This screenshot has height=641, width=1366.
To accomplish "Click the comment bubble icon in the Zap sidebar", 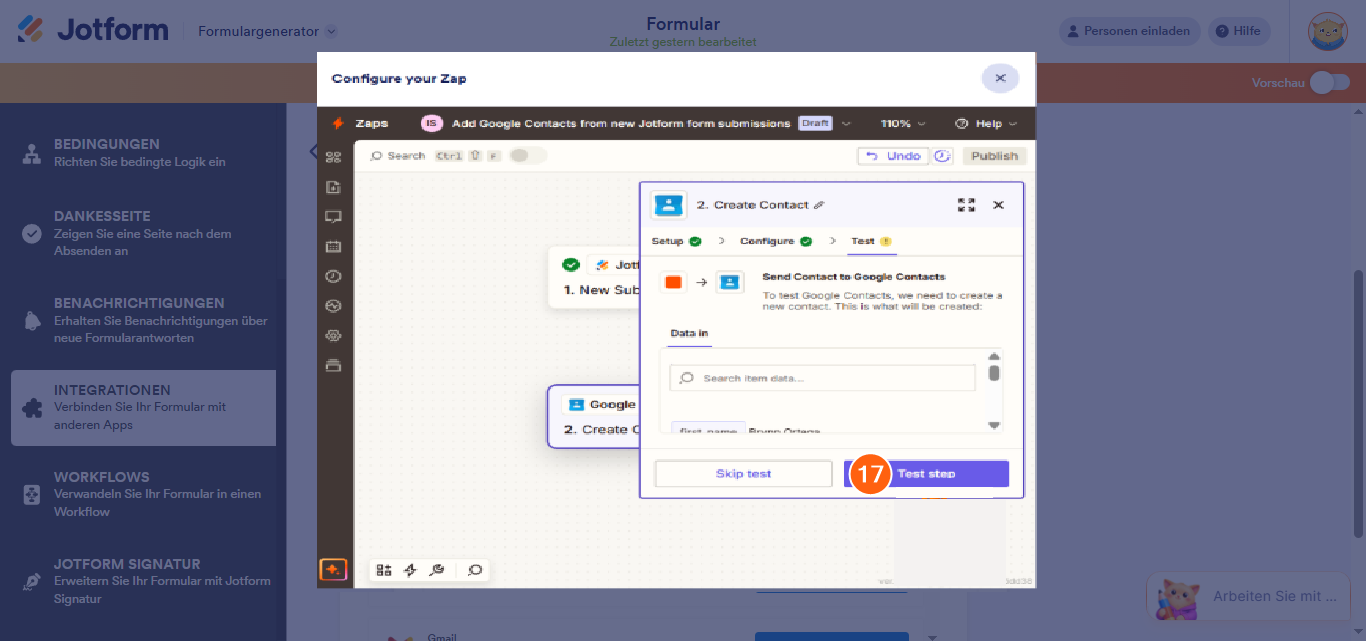I will (333, 216).
